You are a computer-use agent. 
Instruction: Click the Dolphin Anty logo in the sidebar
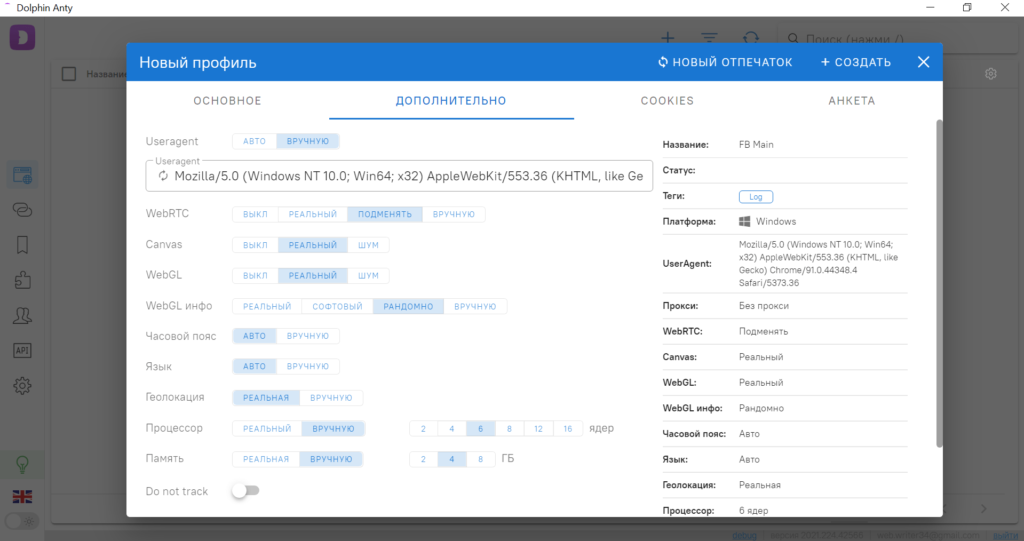click(x=22, y=38)
